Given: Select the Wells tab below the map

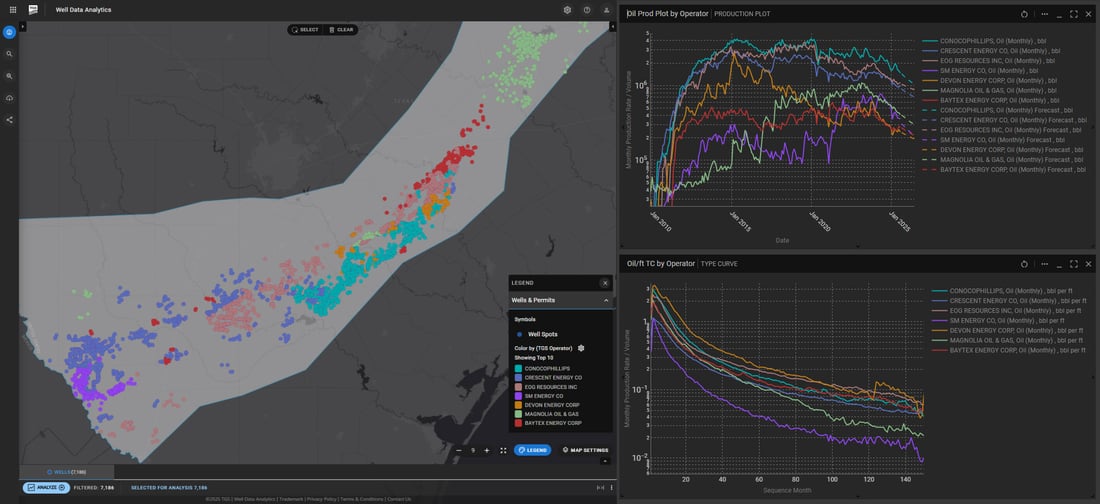Looking at the screenshot, I should [67, 471].
